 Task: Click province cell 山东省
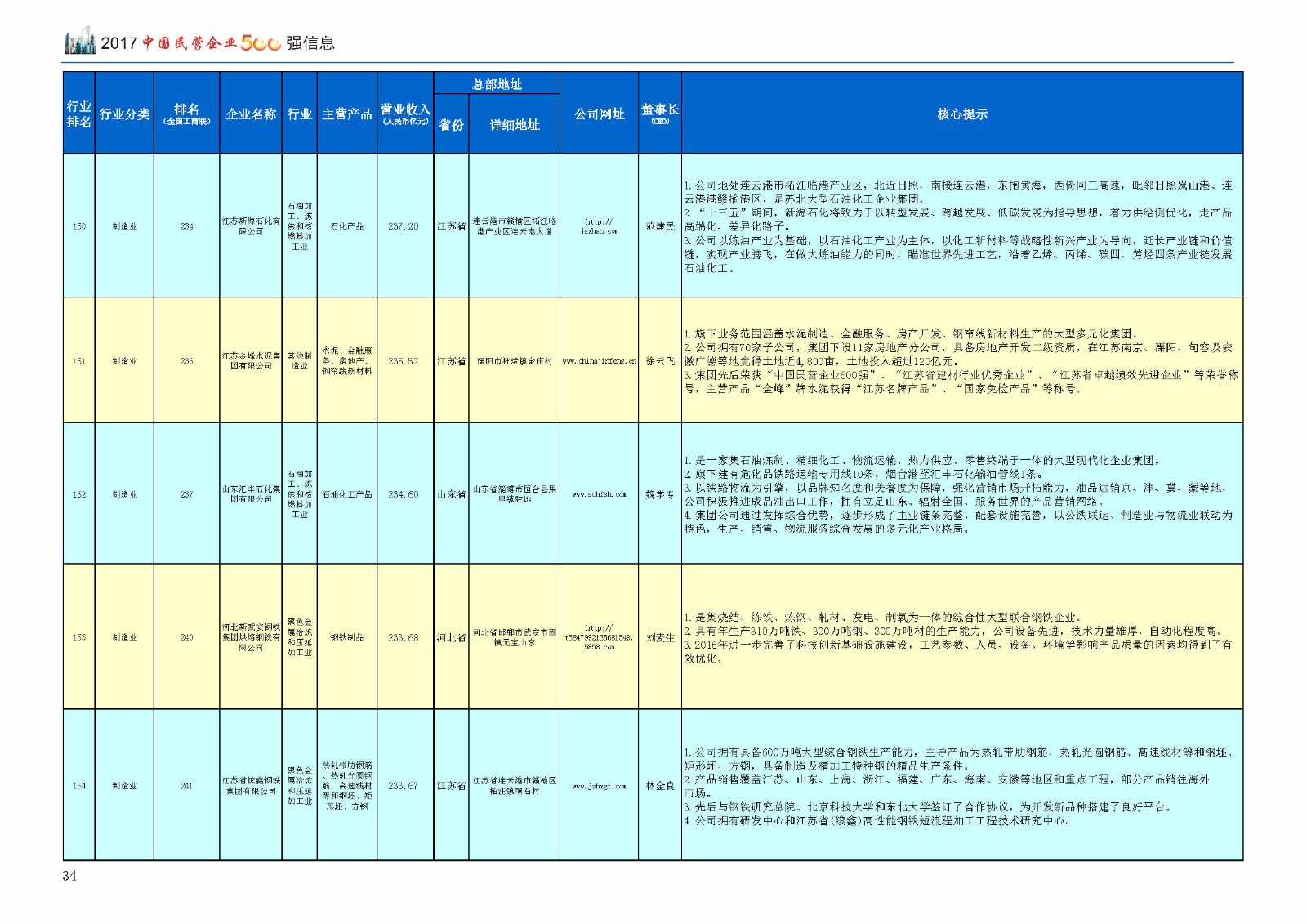pyautogui.click(x=451, y=494)
